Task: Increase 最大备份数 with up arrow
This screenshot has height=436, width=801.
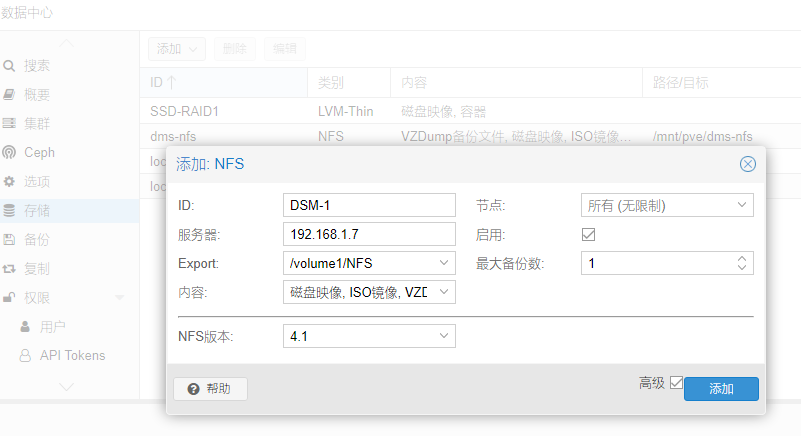Action: (742, 259)
